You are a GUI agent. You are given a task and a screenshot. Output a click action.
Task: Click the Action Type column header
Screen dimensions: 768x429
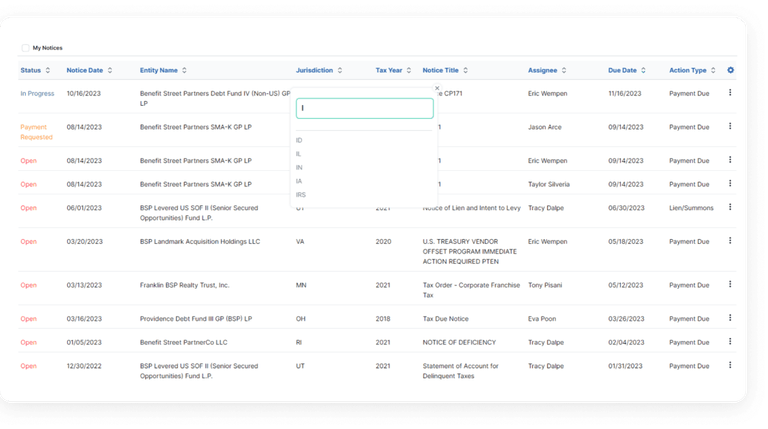[688, 71]
